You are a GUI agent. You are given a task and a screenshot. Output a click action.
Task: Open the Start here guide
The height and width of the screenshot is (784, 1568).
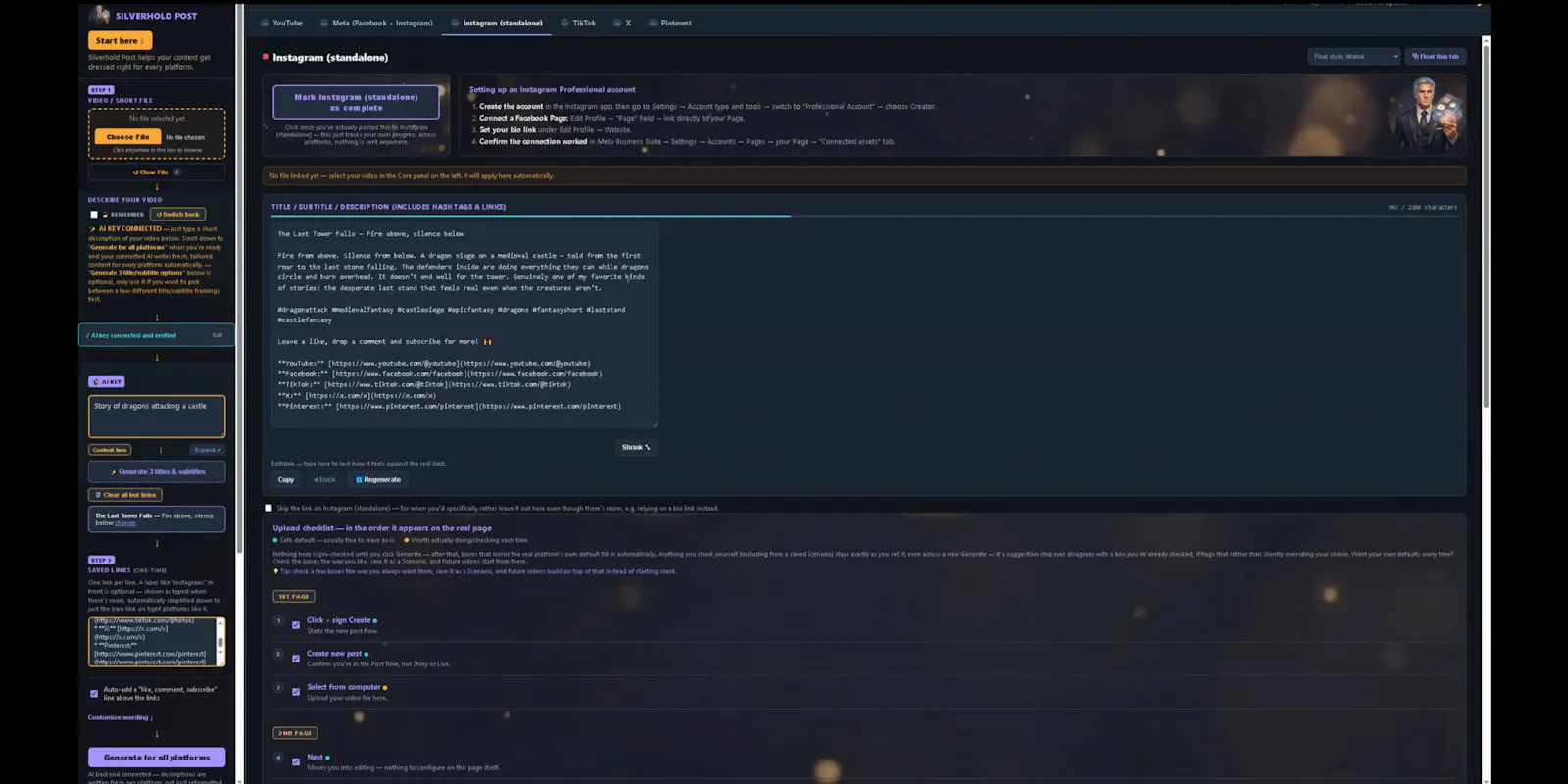[120, 40]
